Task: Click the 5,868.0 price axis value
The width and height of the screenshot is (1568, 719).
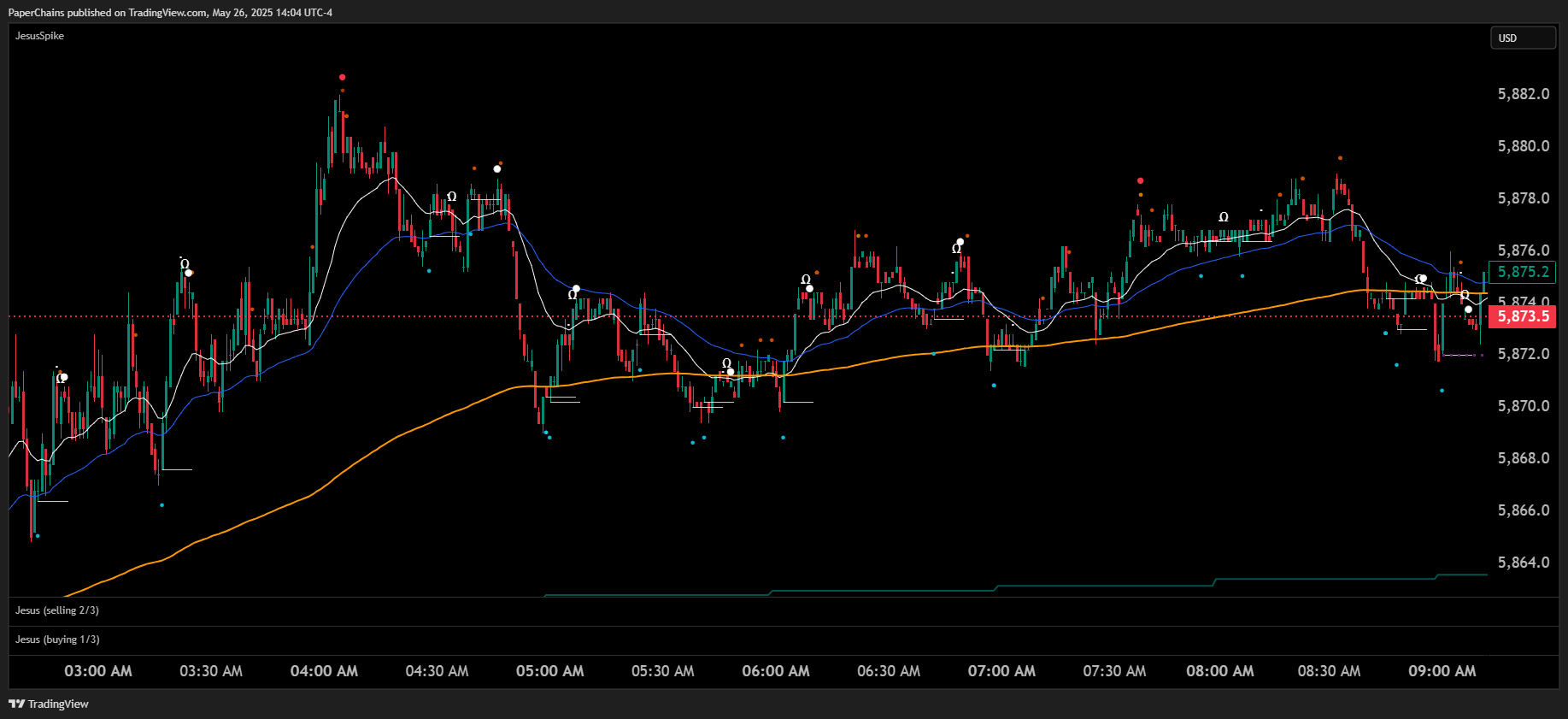Action: pos(1523,458)
